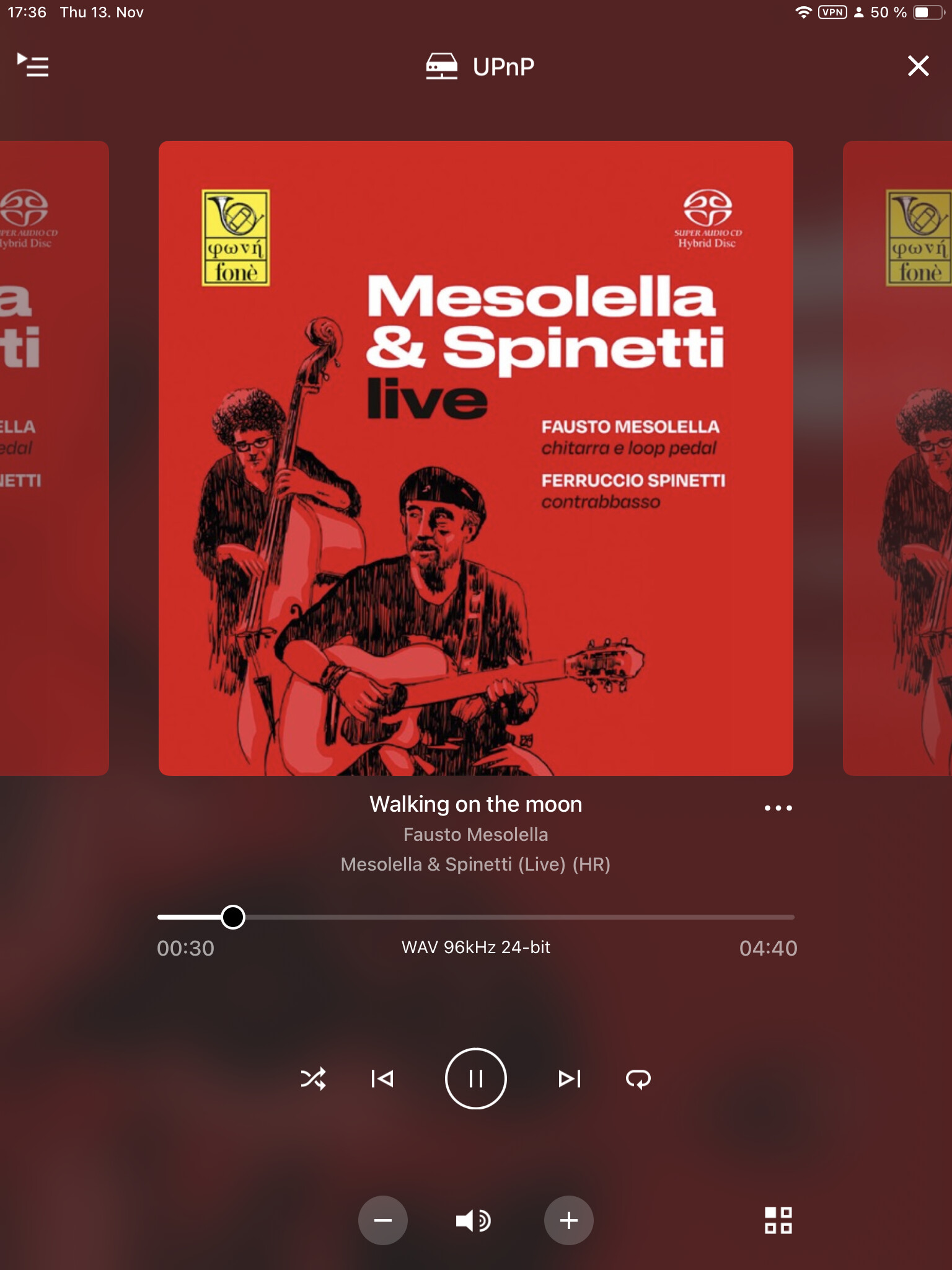Image resolution: width=952 pixels, height=1270 pixels.
Task: Open three-dot options for Walking on the moon
Action: (778, 807)
